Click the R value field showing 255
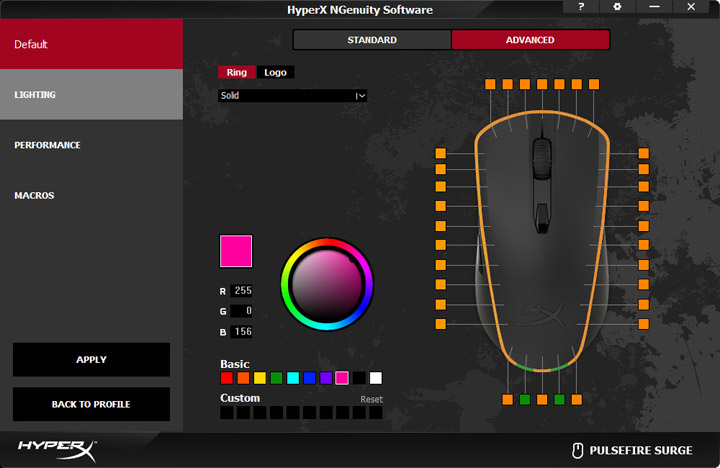Viewport: 720px width, 468px height. (242, 290)
